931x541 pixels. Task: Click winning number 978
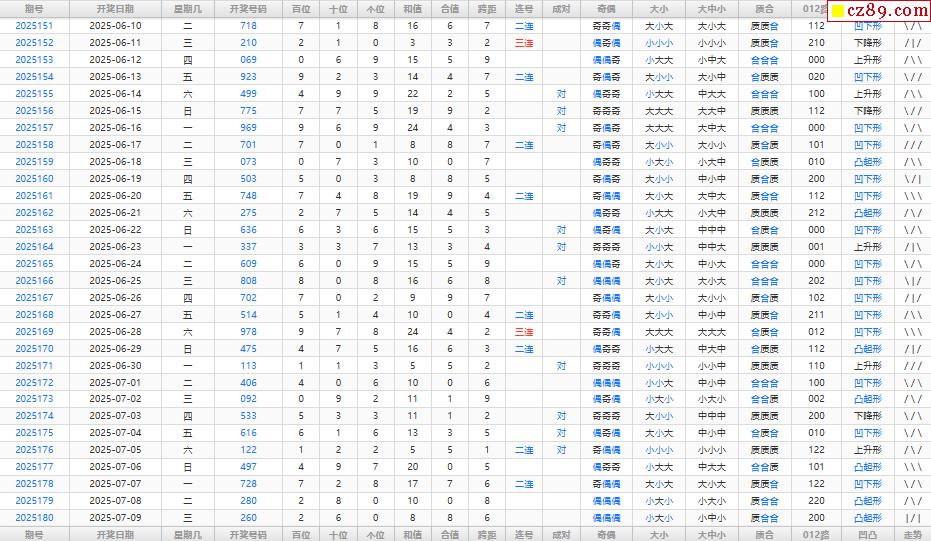[x=248, y=332]
